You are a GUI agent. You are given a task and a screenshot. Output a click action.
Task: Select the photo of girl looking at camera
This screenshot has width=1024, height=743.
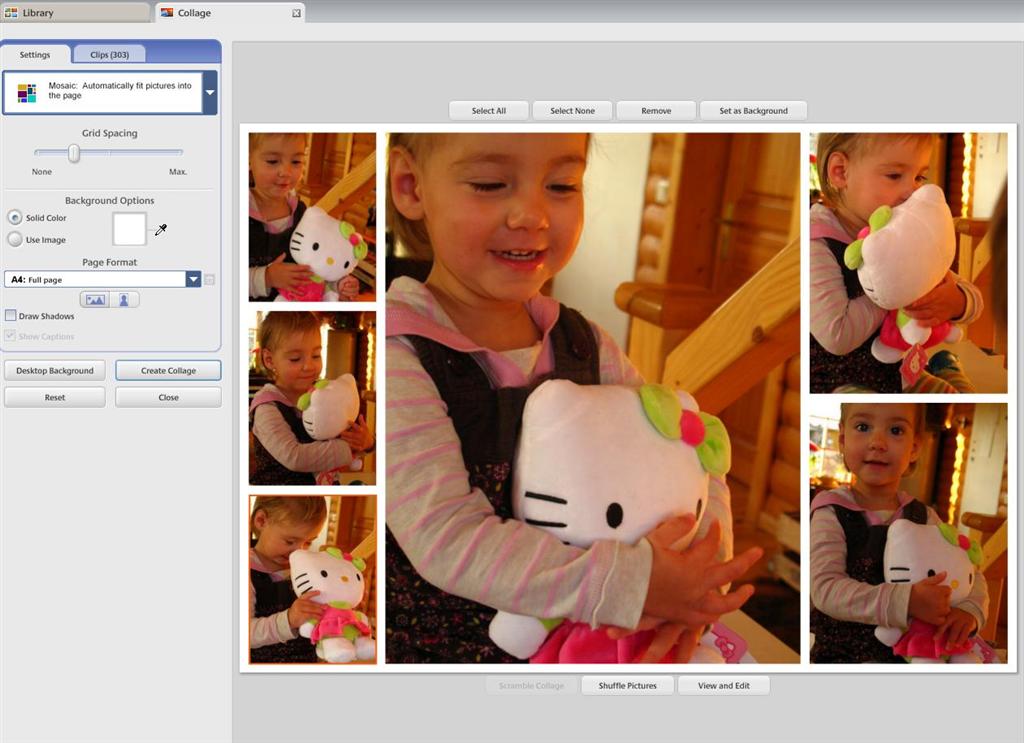[x=908, y=533]
